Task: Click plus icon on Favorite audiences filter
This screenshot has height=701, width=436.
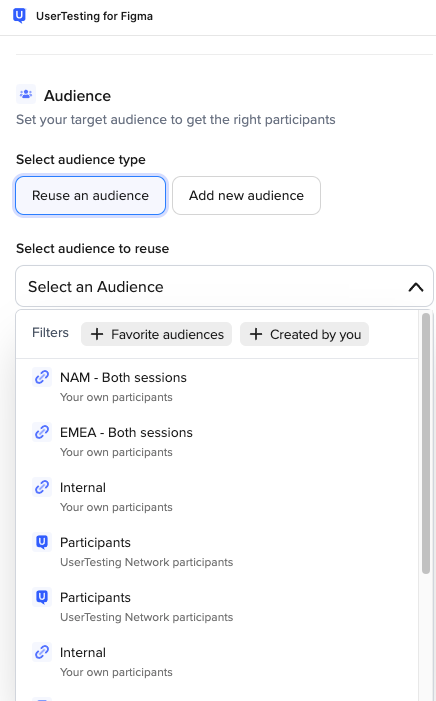Action: [x=97, y=334]
